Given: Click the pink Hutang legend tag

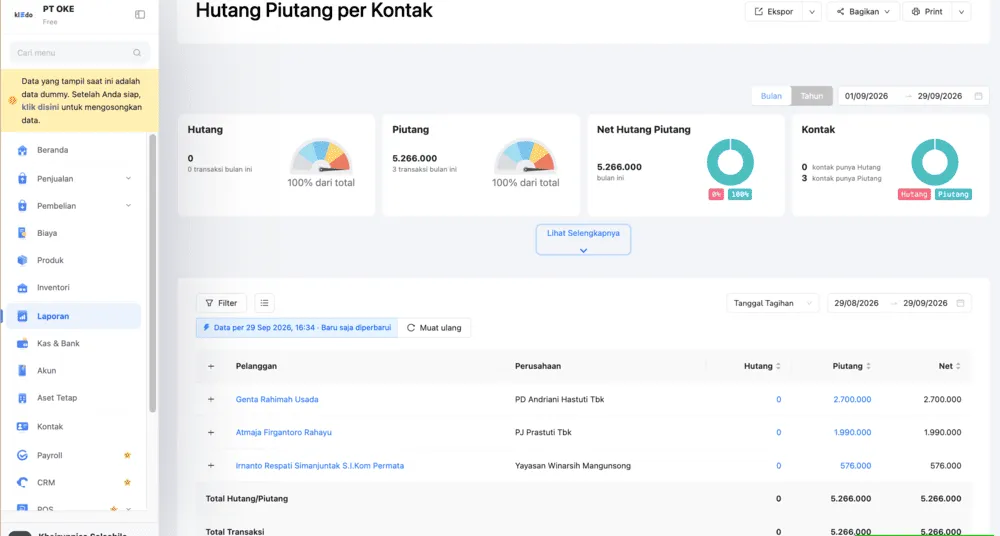Looking at the screenshot, I should click(x=915, y=194).
